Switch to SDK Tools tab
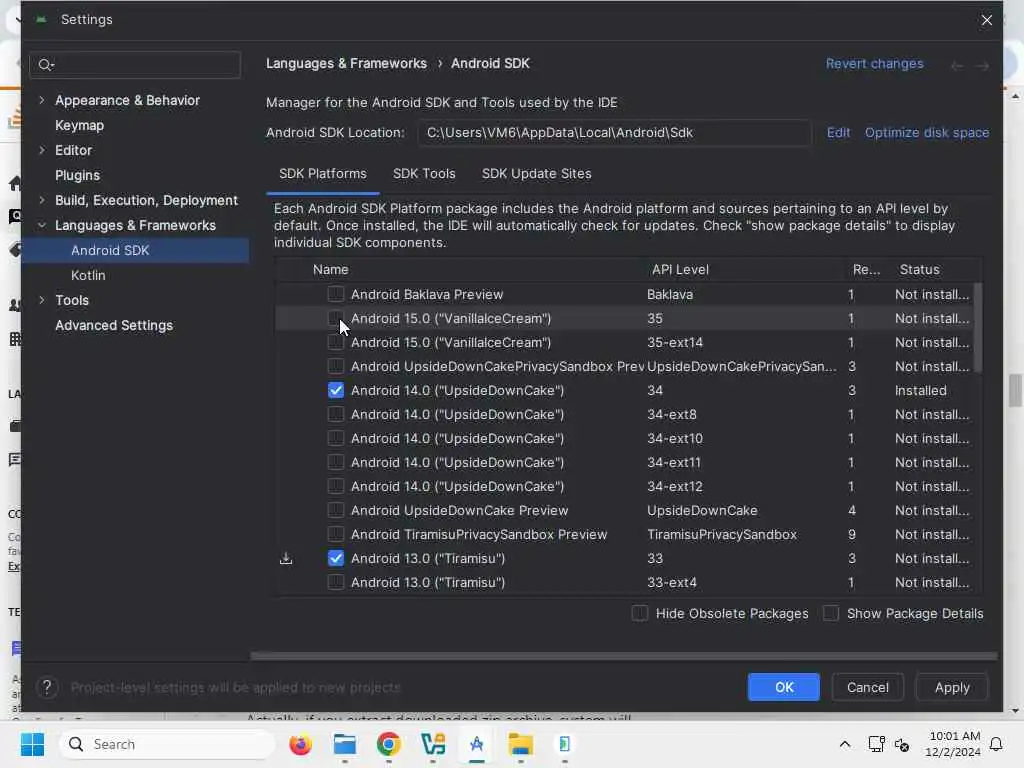Image resolution: width=1024 pixels, height=768 pixels. 424,174
